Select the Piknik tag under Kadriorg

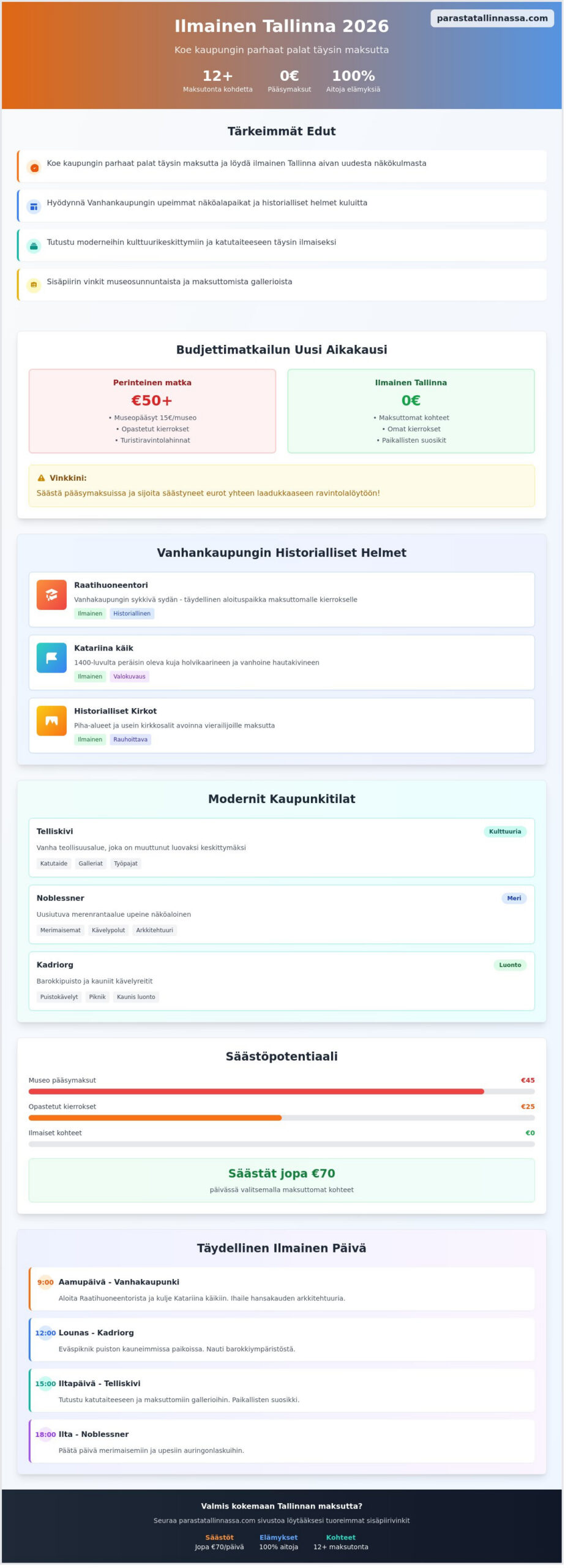point(97,997)
